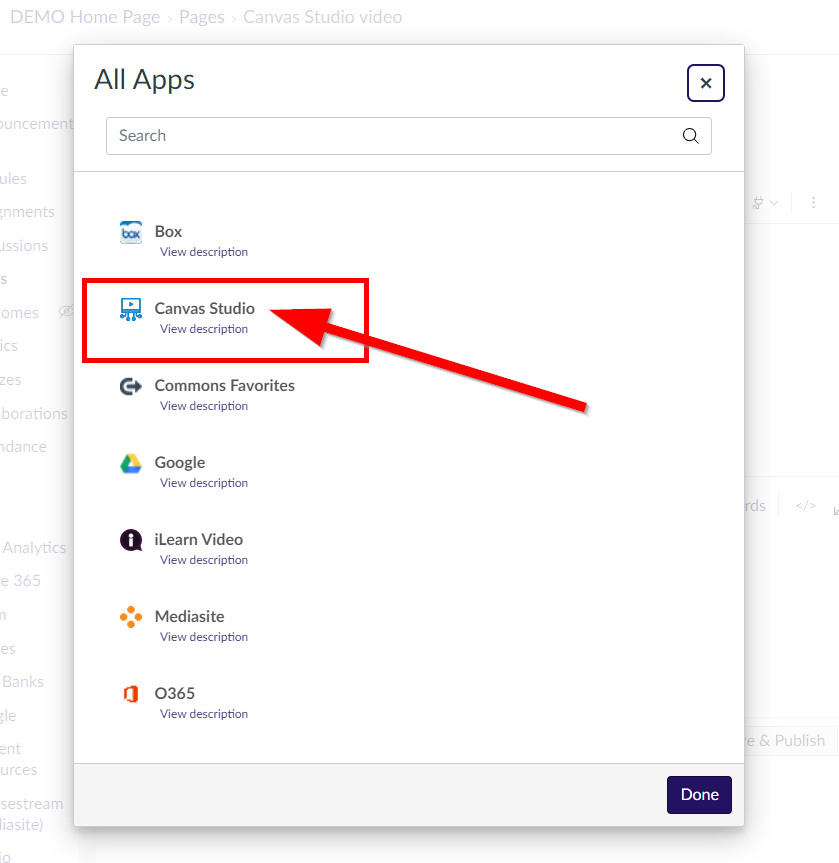The height and width of the screenshot is (863, 839).
Task: Click the iLearn Video app icon
Action: 131,540
